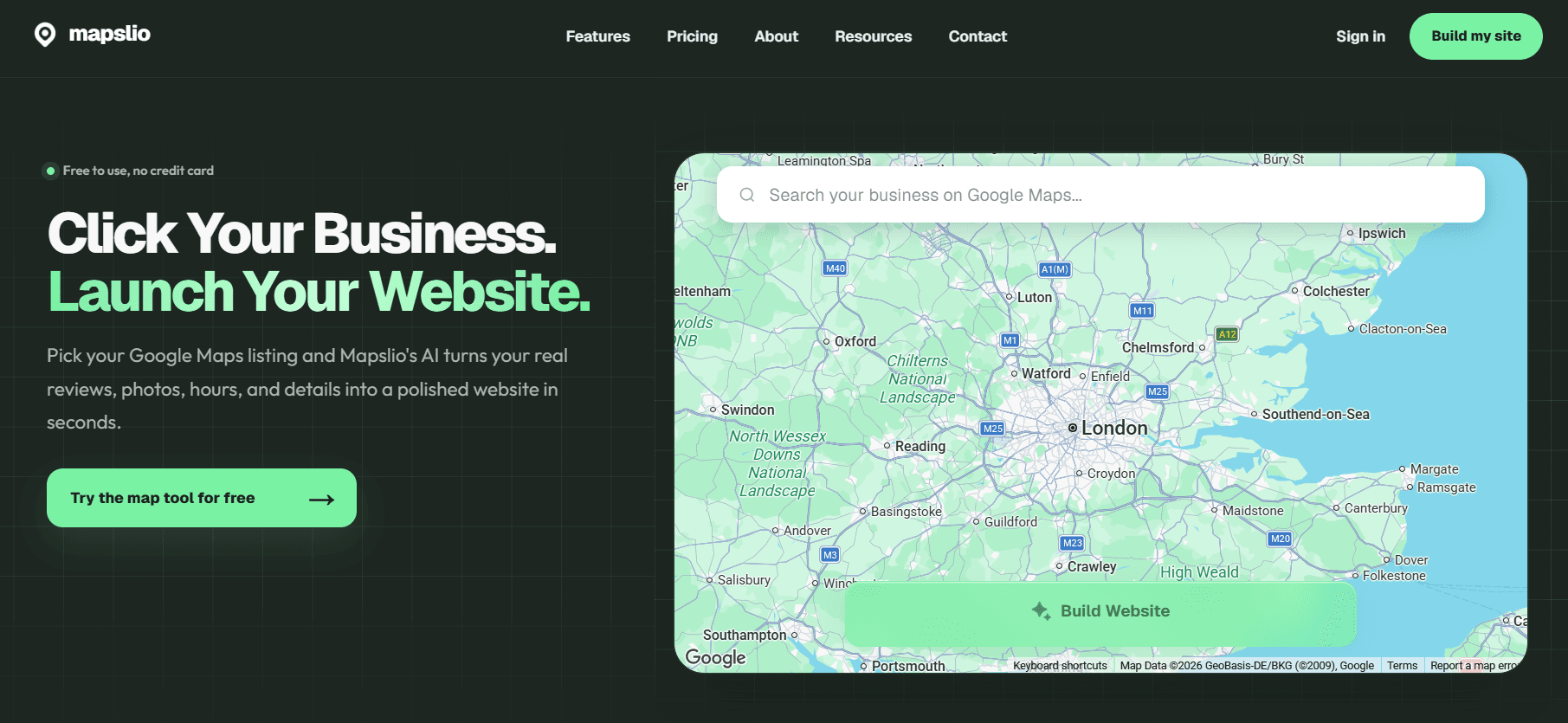Click the Swindon label on the map

pos(748,410)
